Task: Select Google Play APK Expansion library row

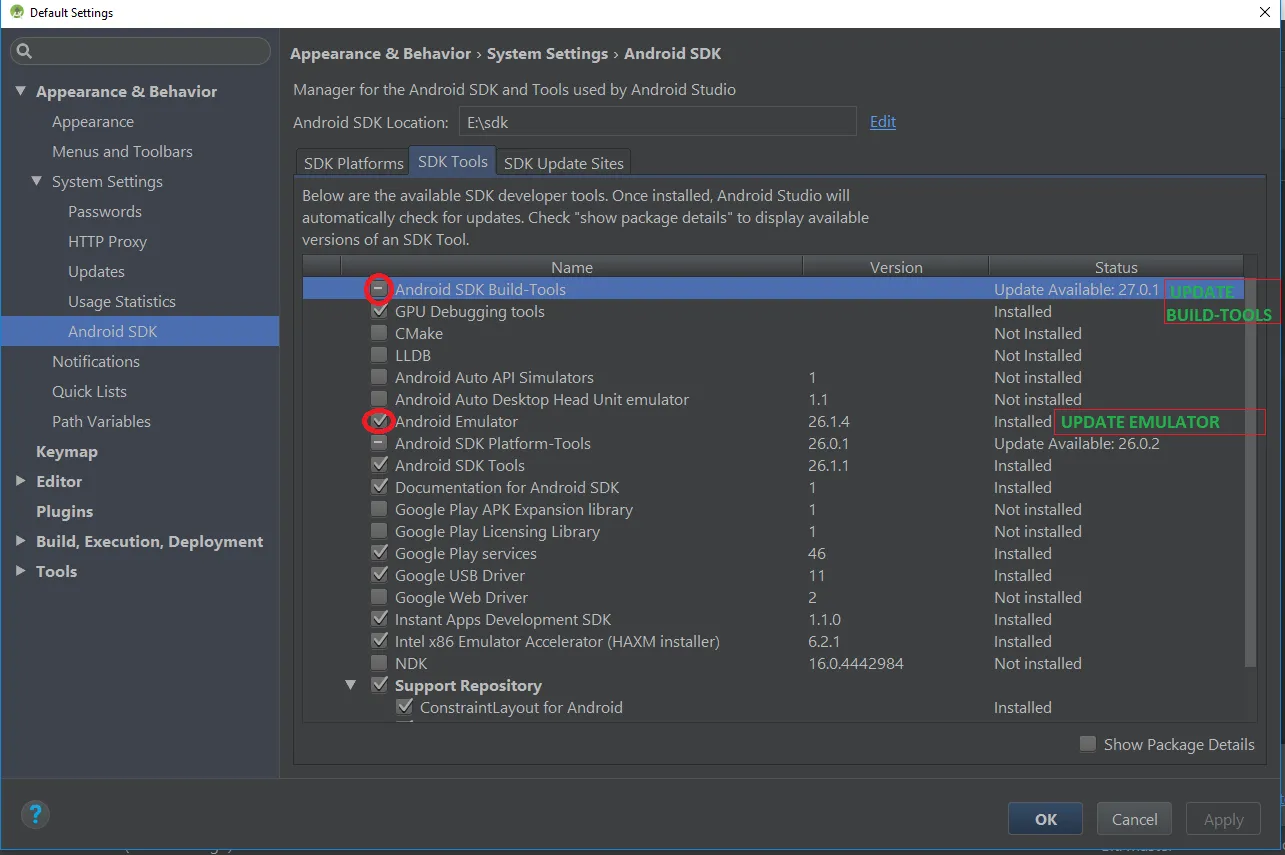Action: (x=514, y=510)
